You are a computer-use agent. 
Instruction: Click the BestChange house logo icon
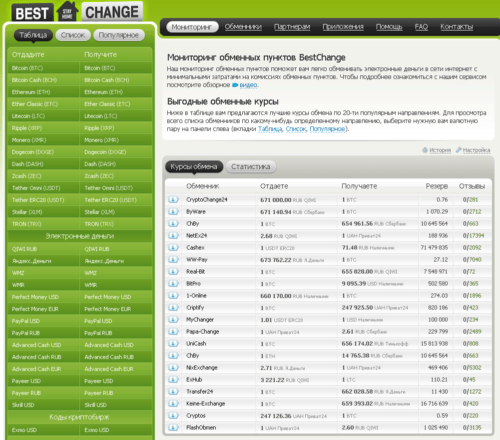click(x=67, y=12)
